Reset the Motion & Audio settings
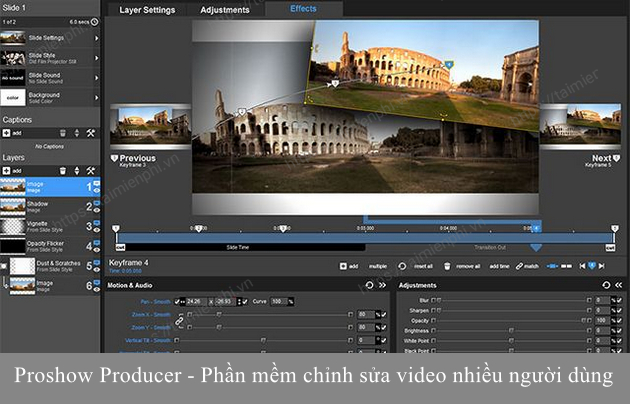Image resolution: width=630 pixels, height=404 pixels. click(369, 285)
